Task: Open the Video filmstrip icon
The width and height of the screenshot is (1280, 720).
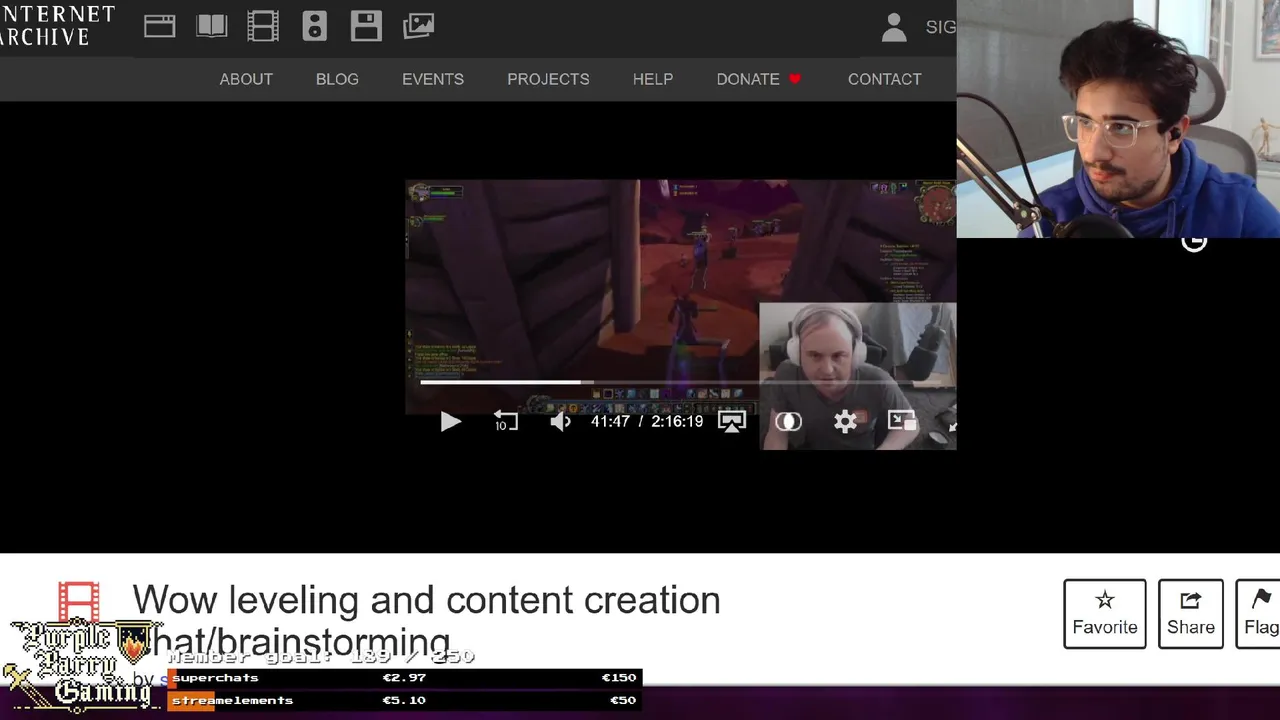Action: (x=263, y=26)
